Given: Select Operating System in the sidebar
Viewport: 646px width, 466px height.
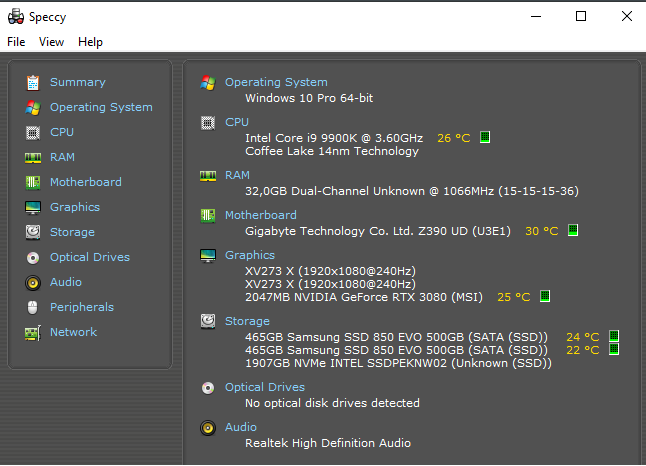Looking at the screenshot, I should point(101,107).
